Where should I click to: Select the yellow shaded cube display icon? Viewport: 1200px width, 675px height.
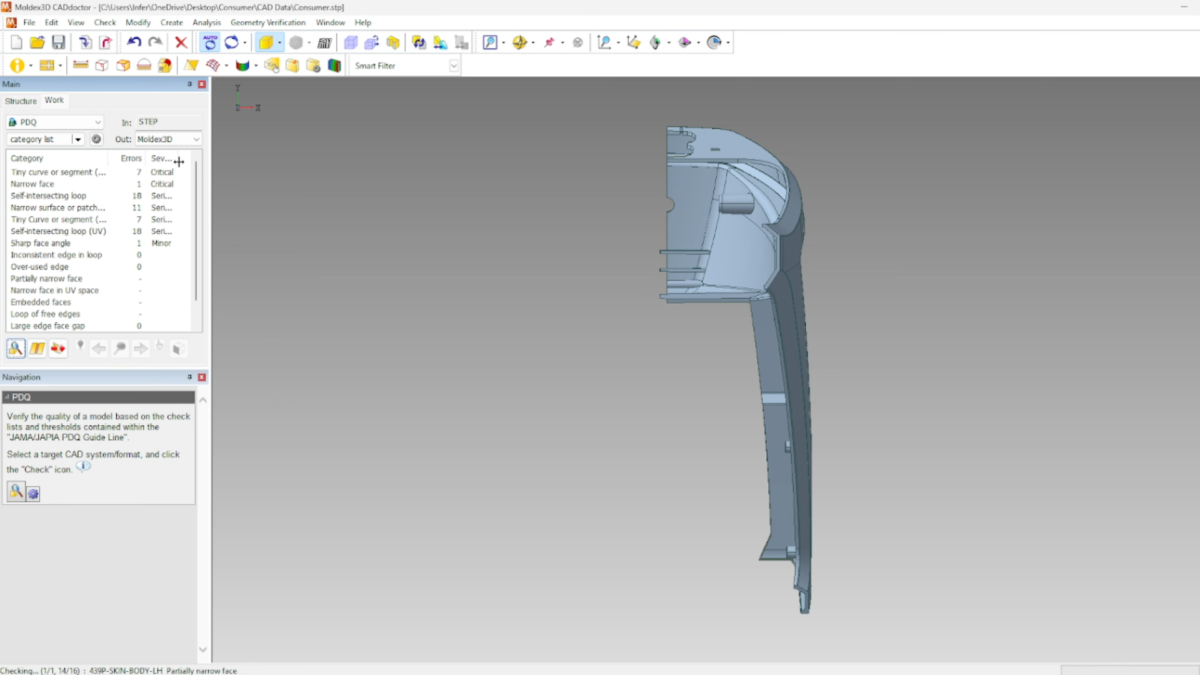click(x=265, y=42)
